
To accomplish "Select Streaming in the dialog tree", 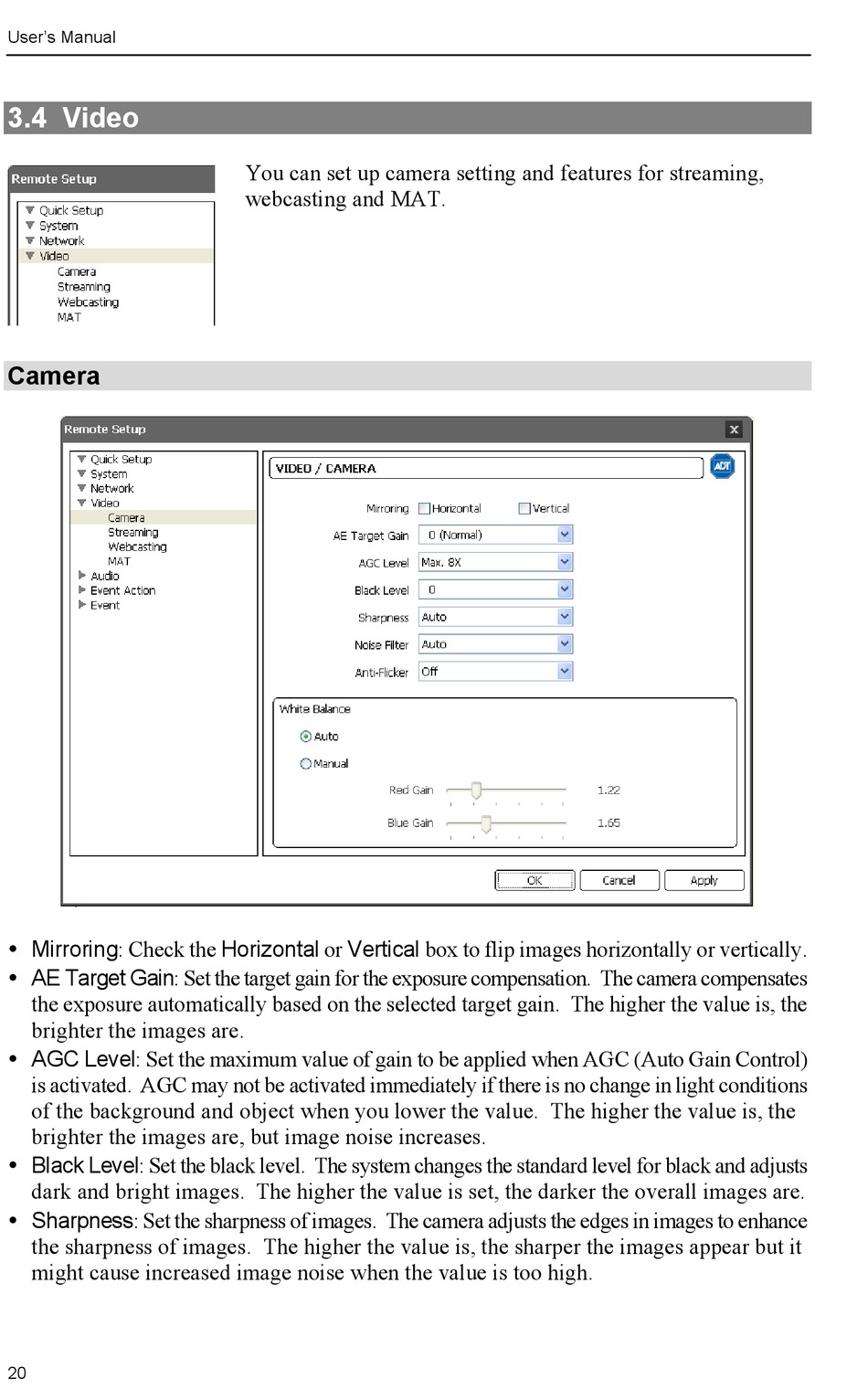I will [x=133, y=532].
